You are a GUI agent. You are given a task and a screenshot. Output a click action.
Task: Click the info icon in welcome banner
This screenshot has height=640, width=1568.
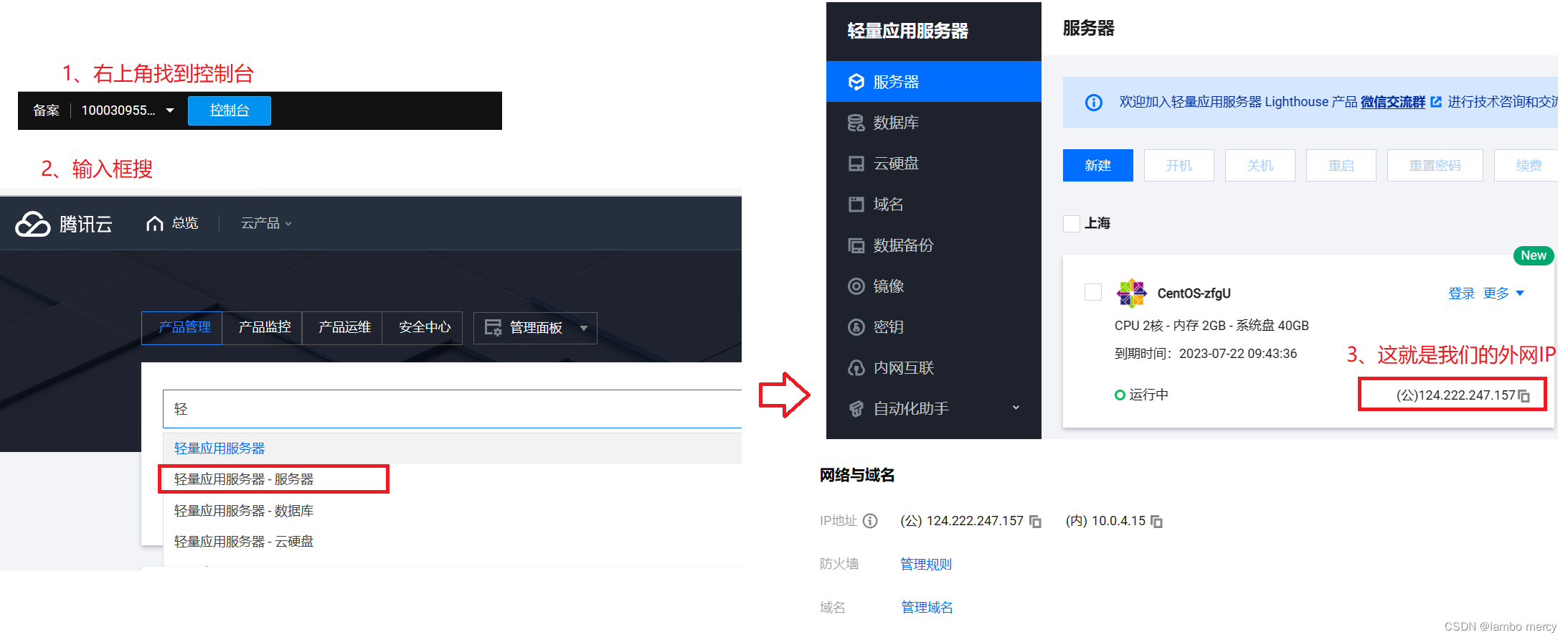1094,103
